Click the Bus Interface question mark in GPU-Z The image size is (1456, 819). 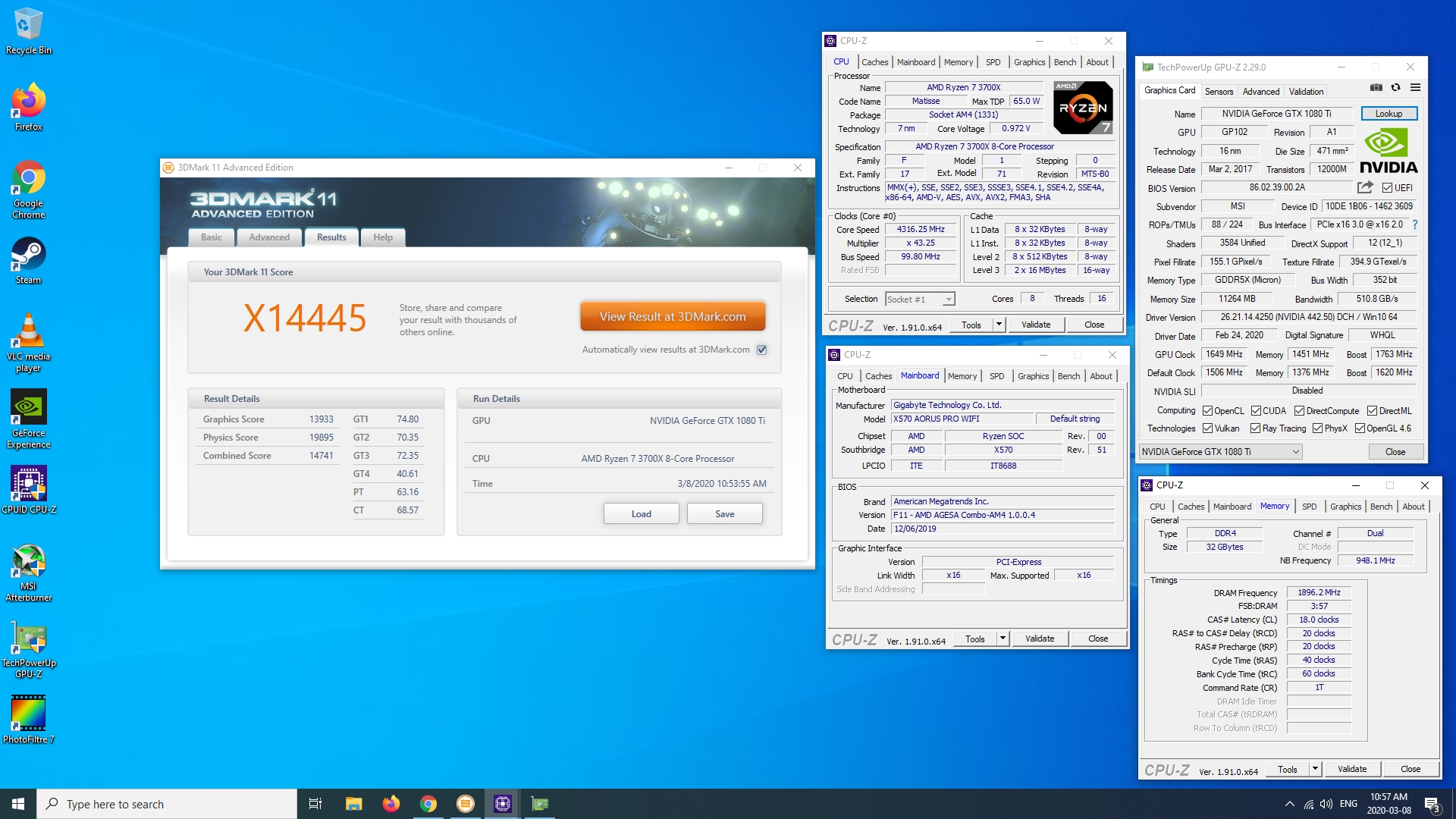[1415, 224]
